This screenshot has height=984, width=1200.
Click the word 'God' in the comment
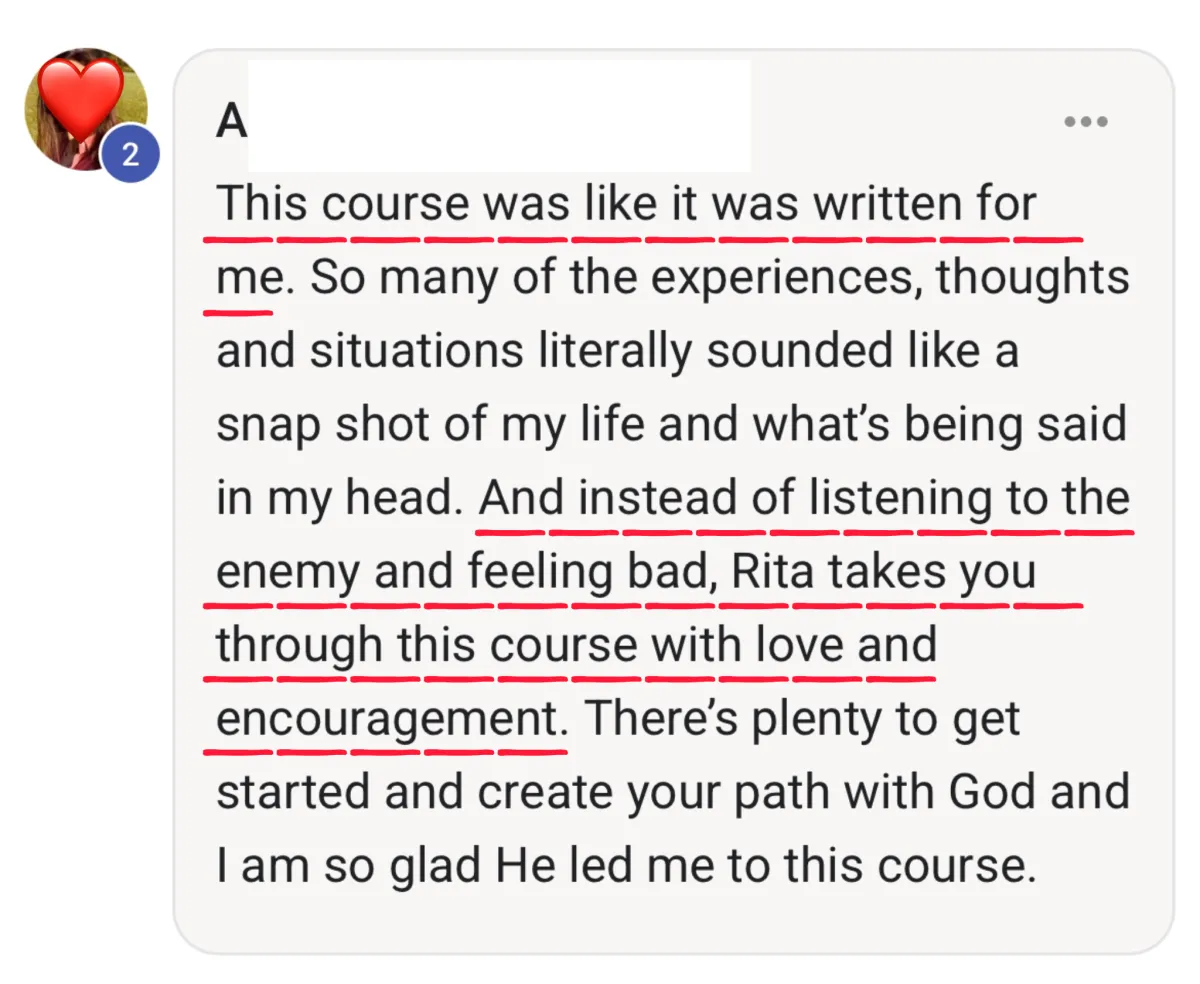click(x=992, y=793)
